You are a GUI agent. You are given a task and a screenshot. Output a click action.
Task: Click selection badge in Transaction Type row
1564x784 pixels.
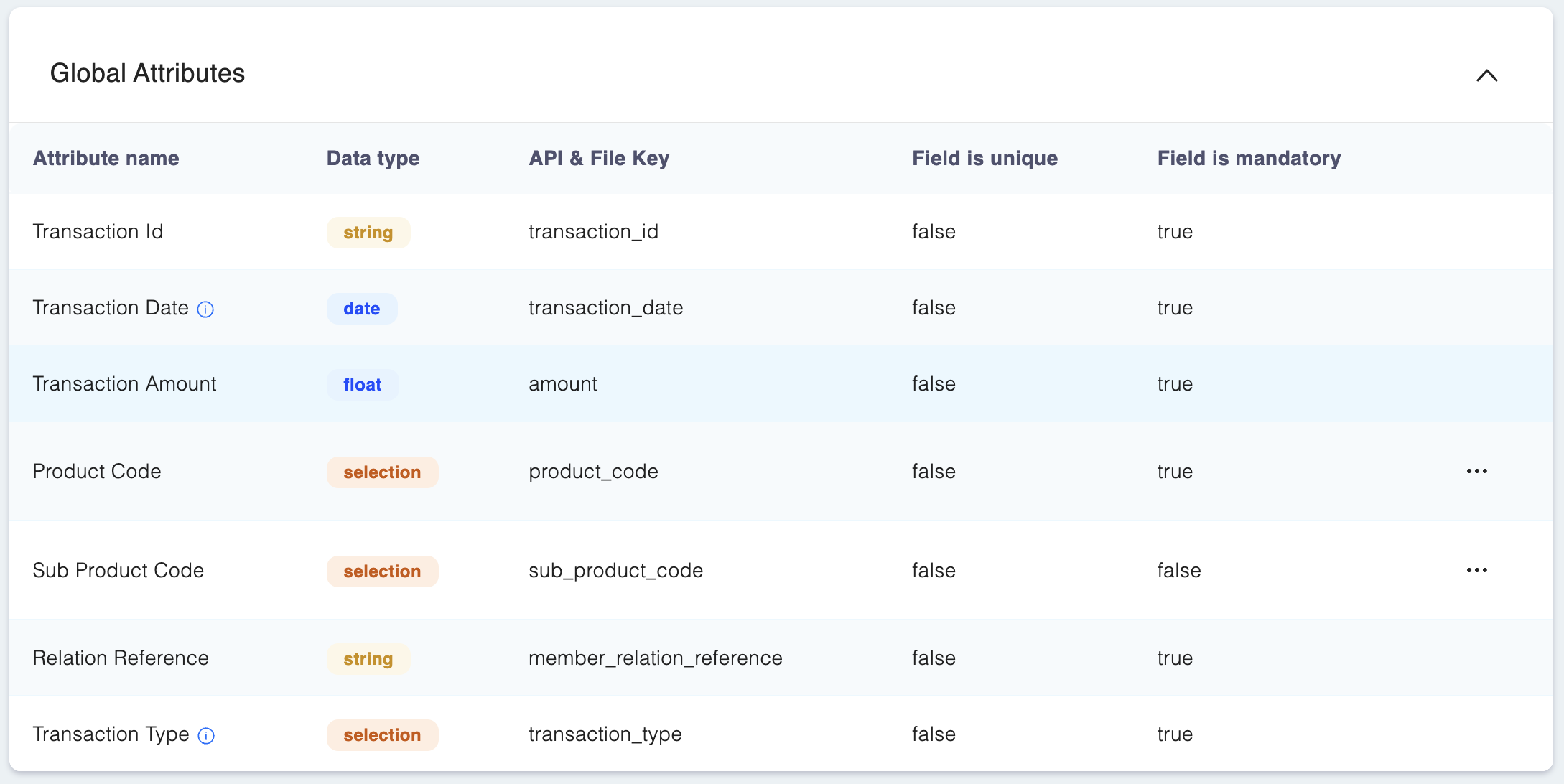(x=382, y=735)
